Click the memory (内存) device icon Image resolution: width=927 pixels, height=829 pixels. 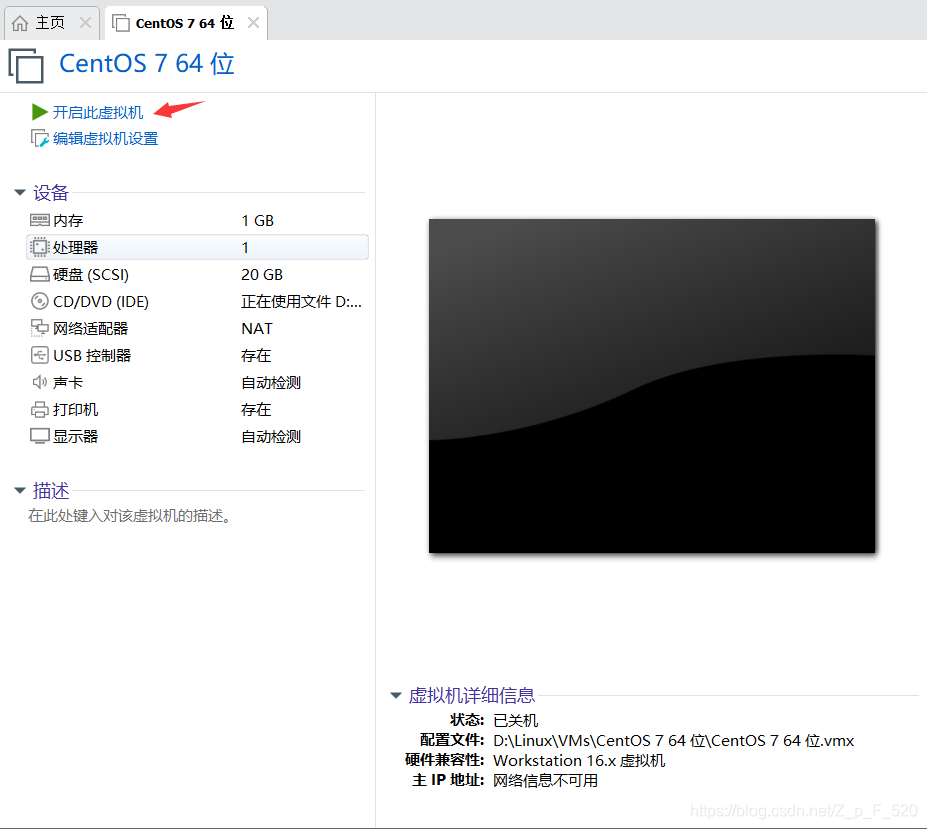tap(40, 221)
